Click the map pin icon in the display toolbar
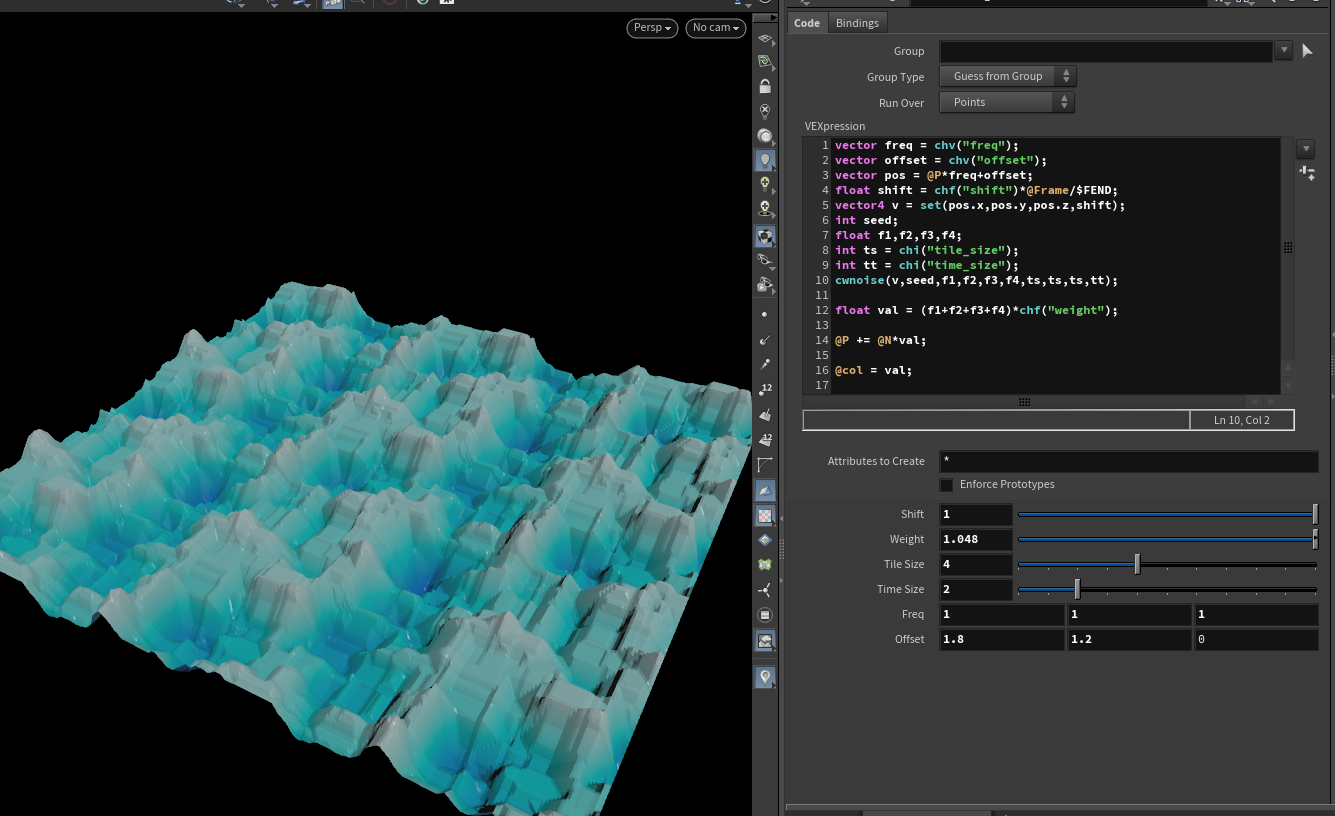 765,677
